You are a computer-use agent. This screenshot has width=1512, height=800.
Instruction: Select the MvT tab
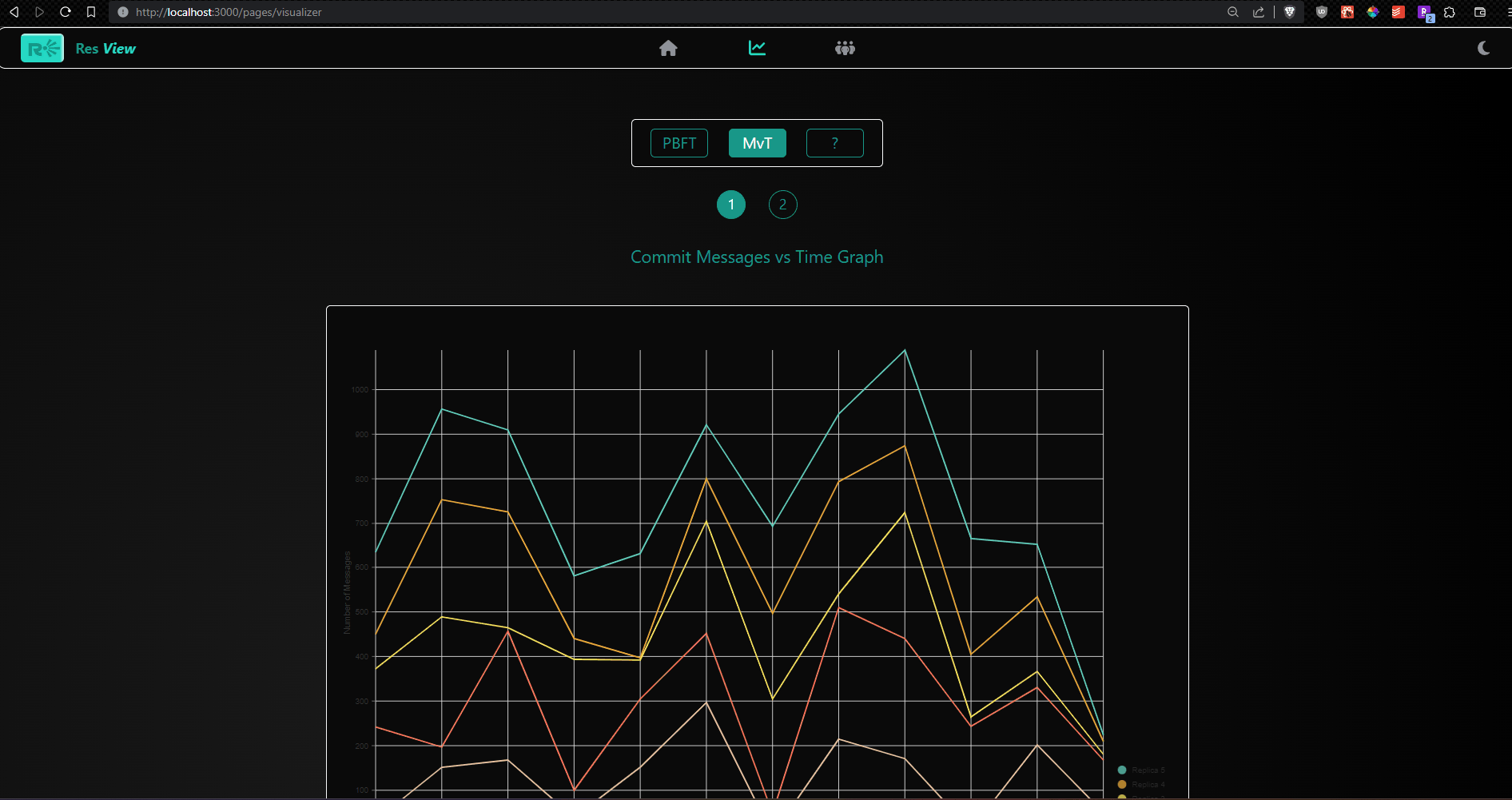click(758, 143)
